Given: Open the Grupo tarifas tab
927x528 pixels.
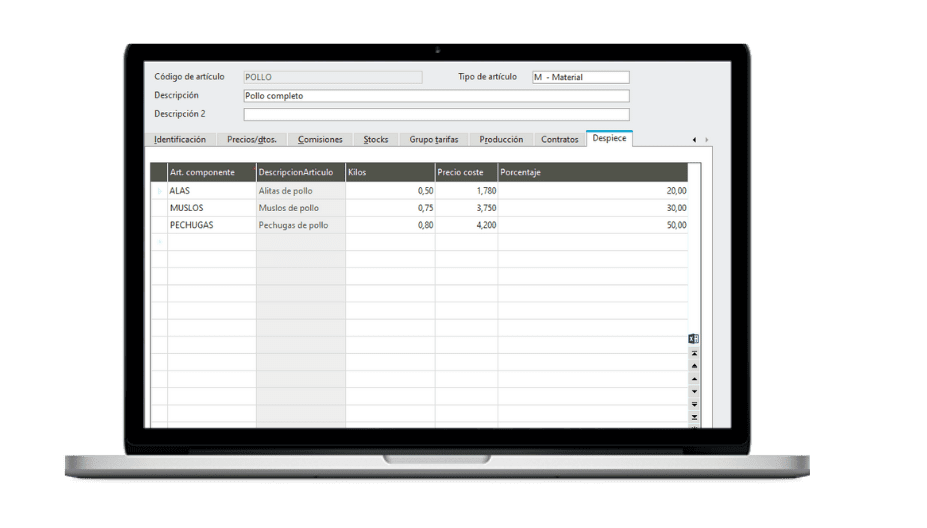Looking at the screenshot, I should tap(433, 140).
